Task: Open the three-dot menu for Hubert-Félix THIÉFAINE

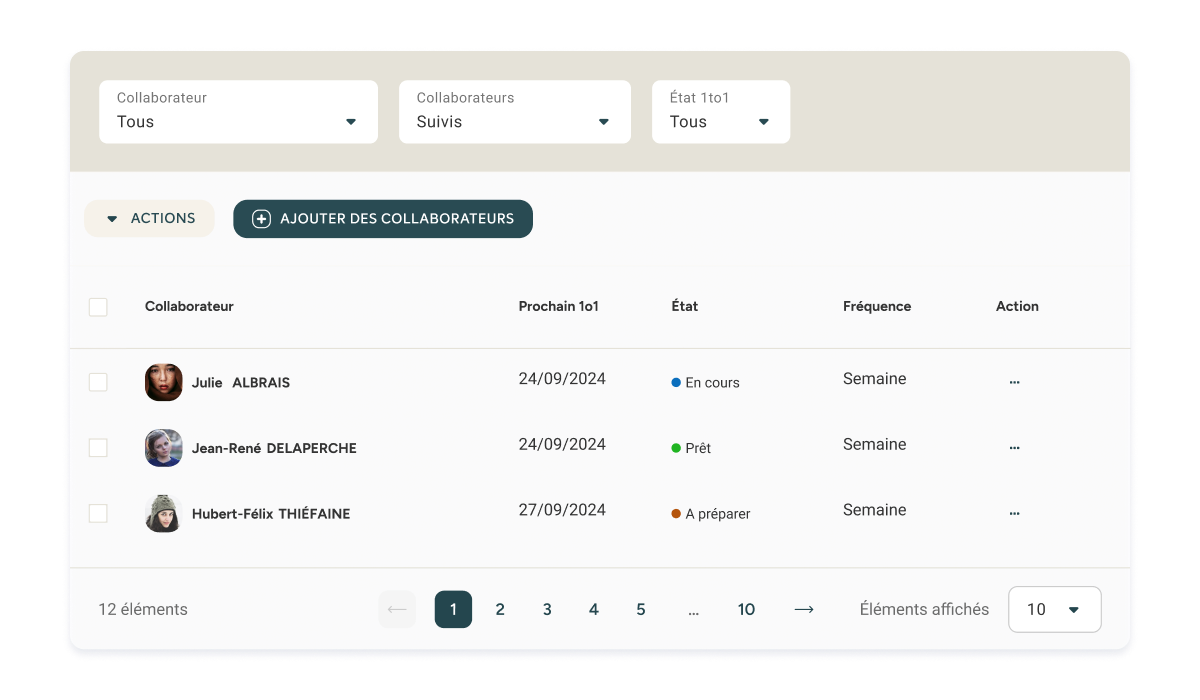Action: tap(1014, 513)
